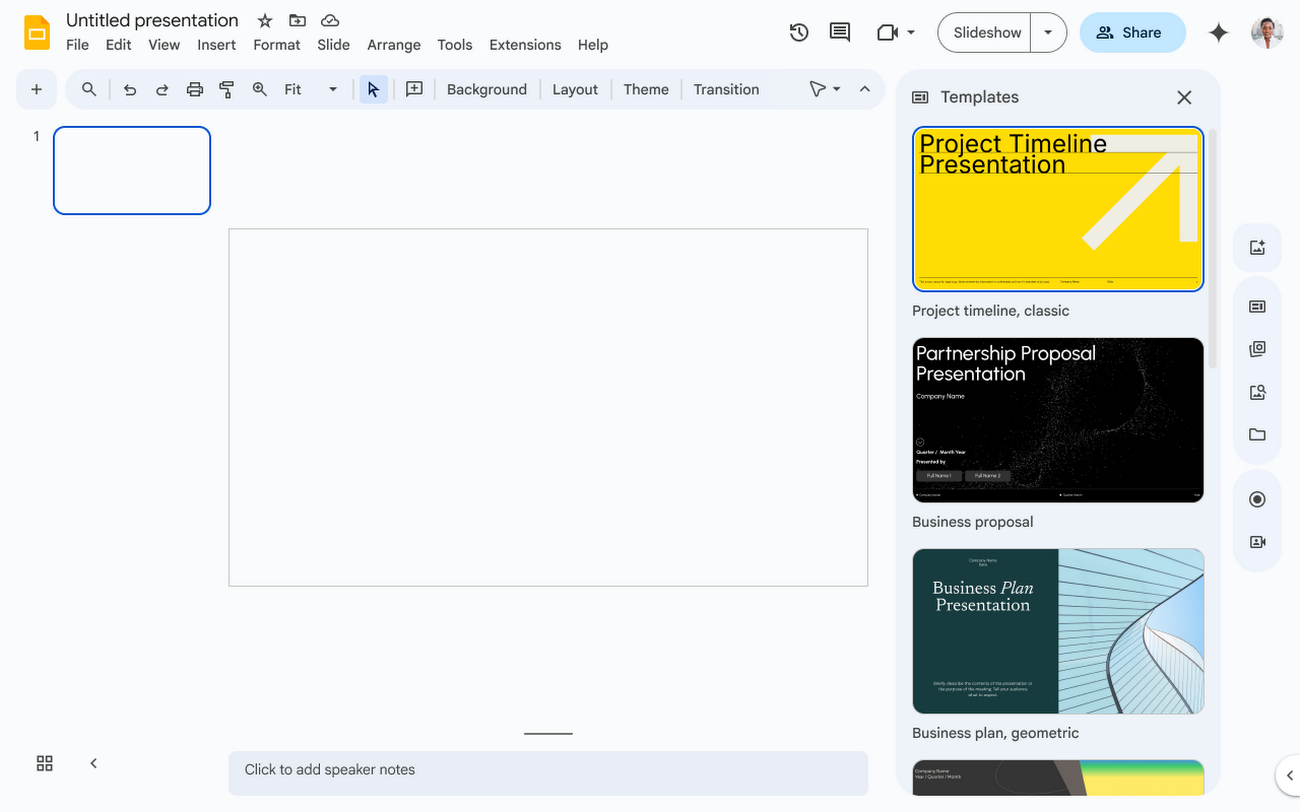Click to add speaker notes
The height and width of the screenshot is (812, 1300).
point(548,773)
